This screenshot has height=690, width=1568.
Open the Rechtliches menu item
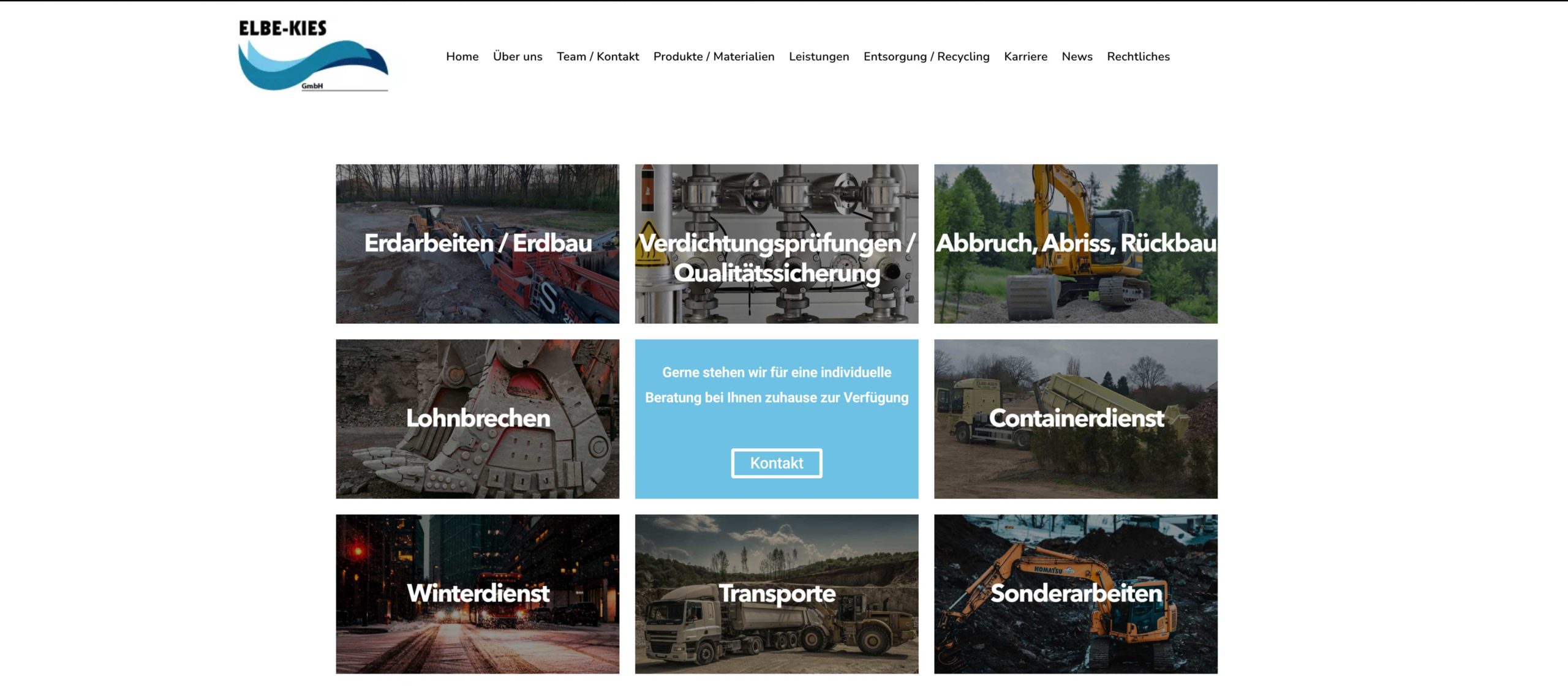coord(1138,56)
